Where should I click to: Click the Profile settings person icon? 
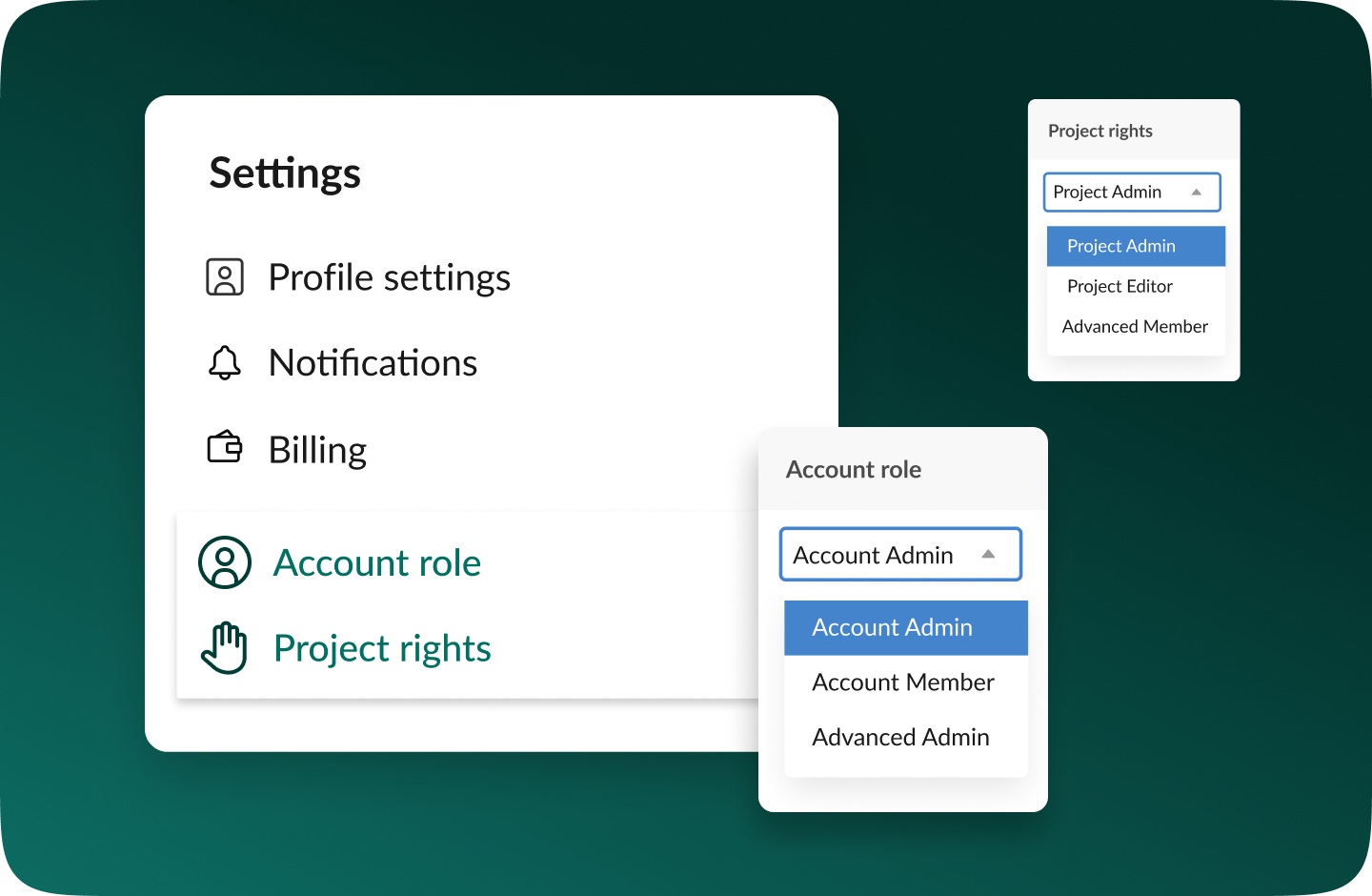[225, 277]
